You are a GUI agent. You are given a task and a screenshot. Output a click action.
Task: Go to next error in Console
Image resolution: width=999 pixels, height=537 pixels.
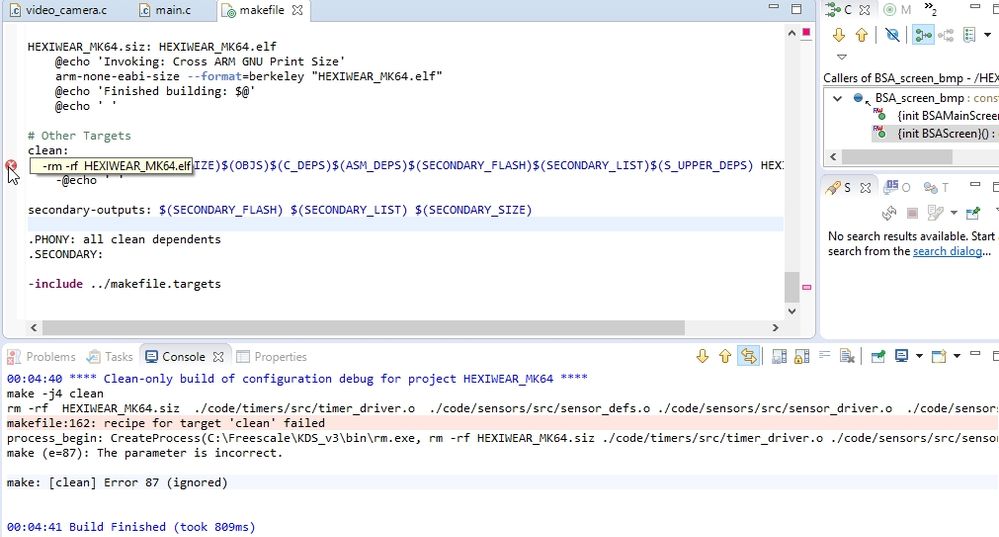click(x=702, y=356)
